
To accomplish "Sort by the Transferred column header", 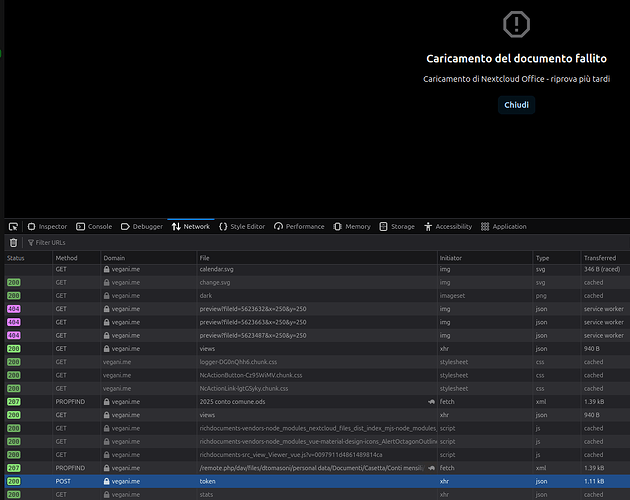I will pos(605,258).
